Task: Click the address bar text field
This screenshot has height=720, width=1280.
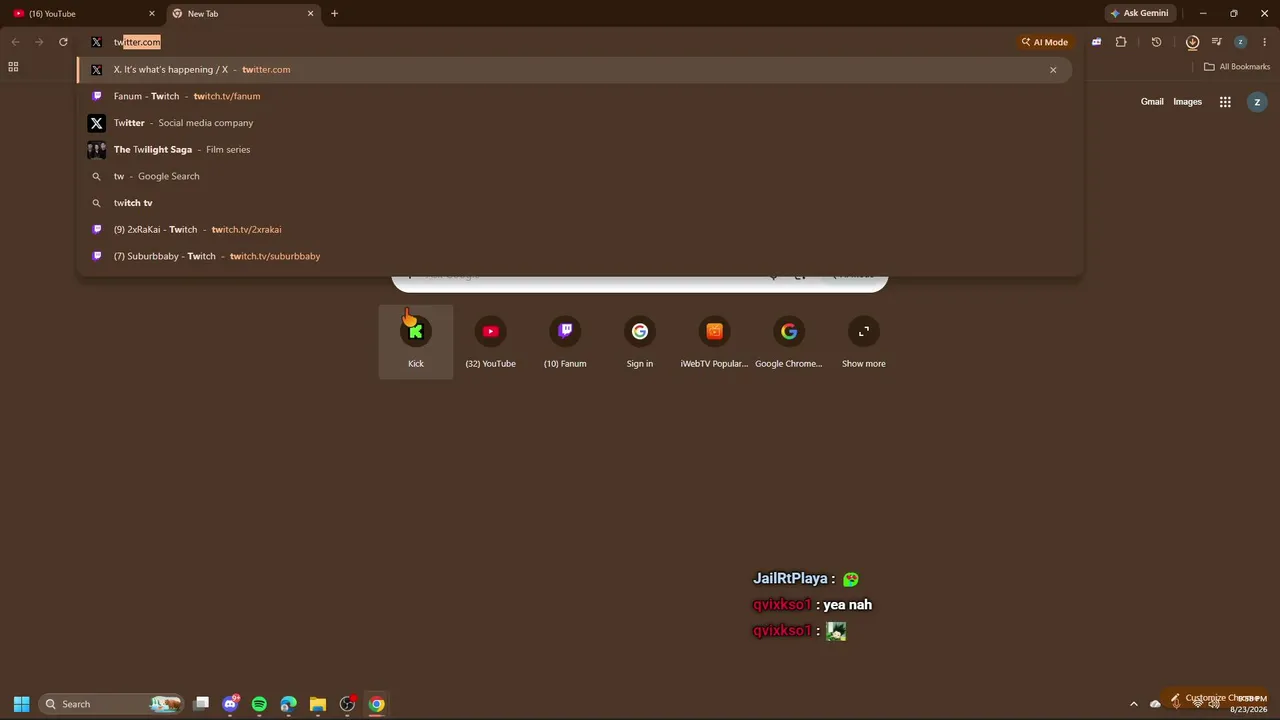Action: (560, 42)
